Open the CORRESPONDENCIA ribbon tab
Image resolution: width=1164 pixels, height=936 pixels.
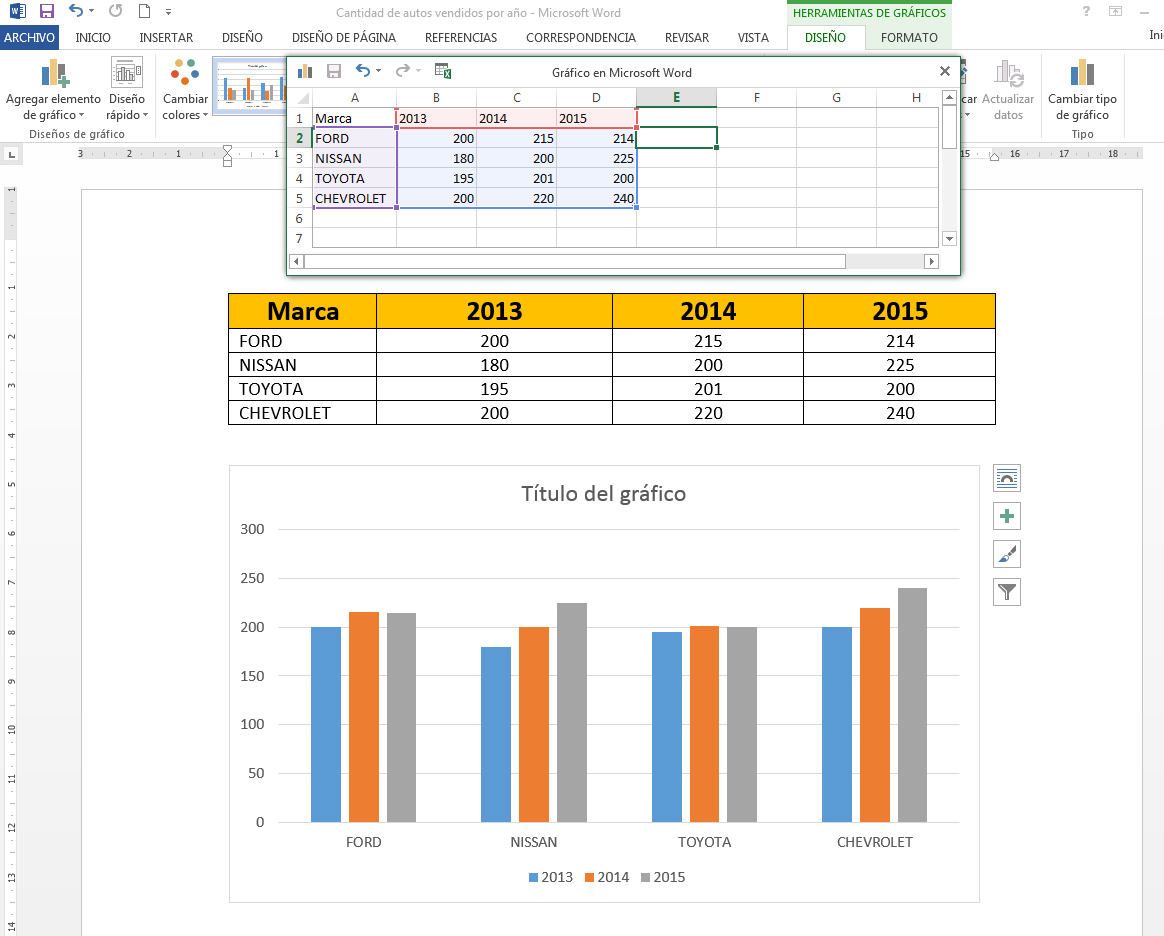580,36
